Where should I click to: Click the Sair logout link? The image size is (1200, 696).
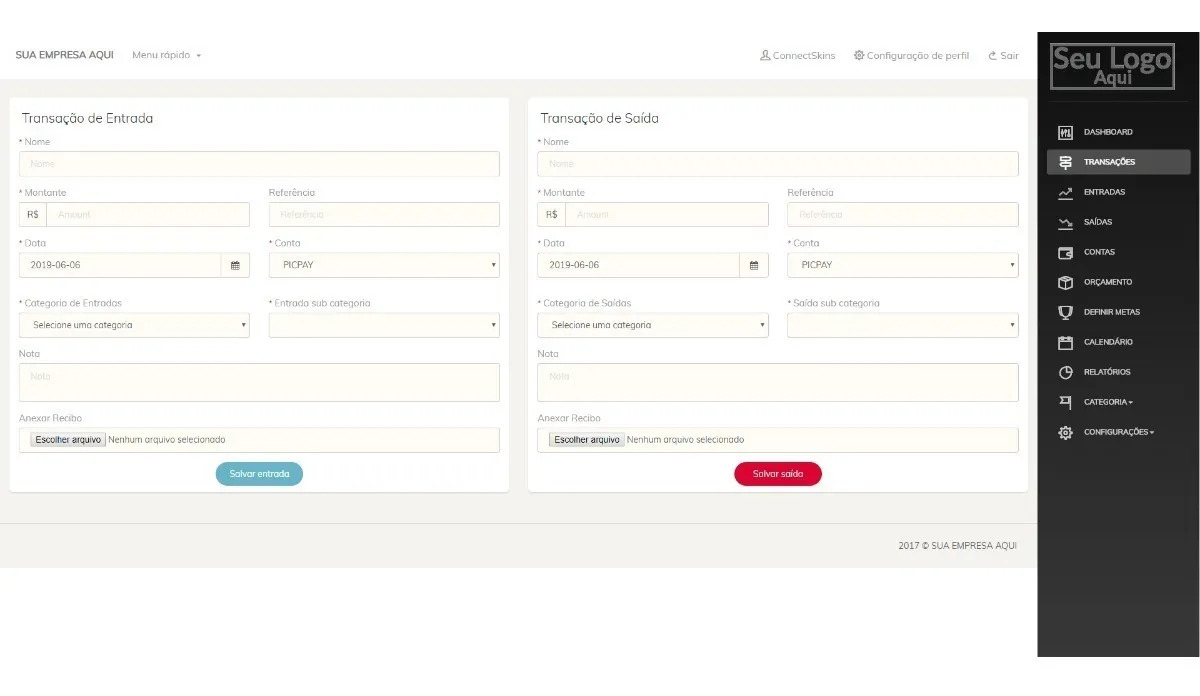[1003, 56]
